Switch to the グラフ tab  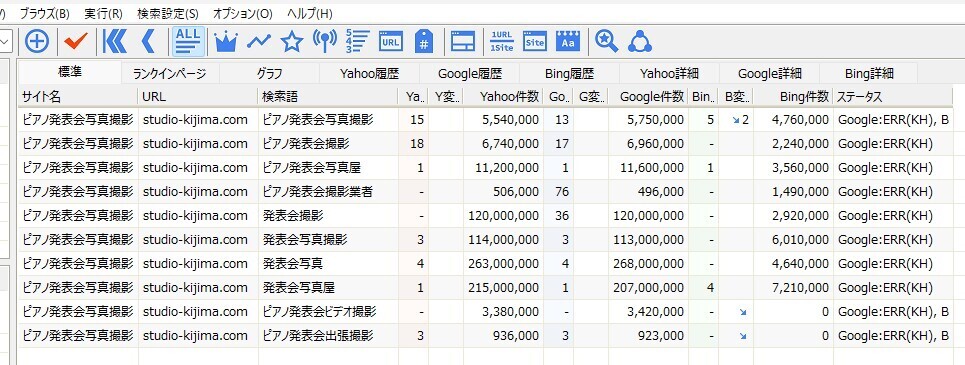270,74
